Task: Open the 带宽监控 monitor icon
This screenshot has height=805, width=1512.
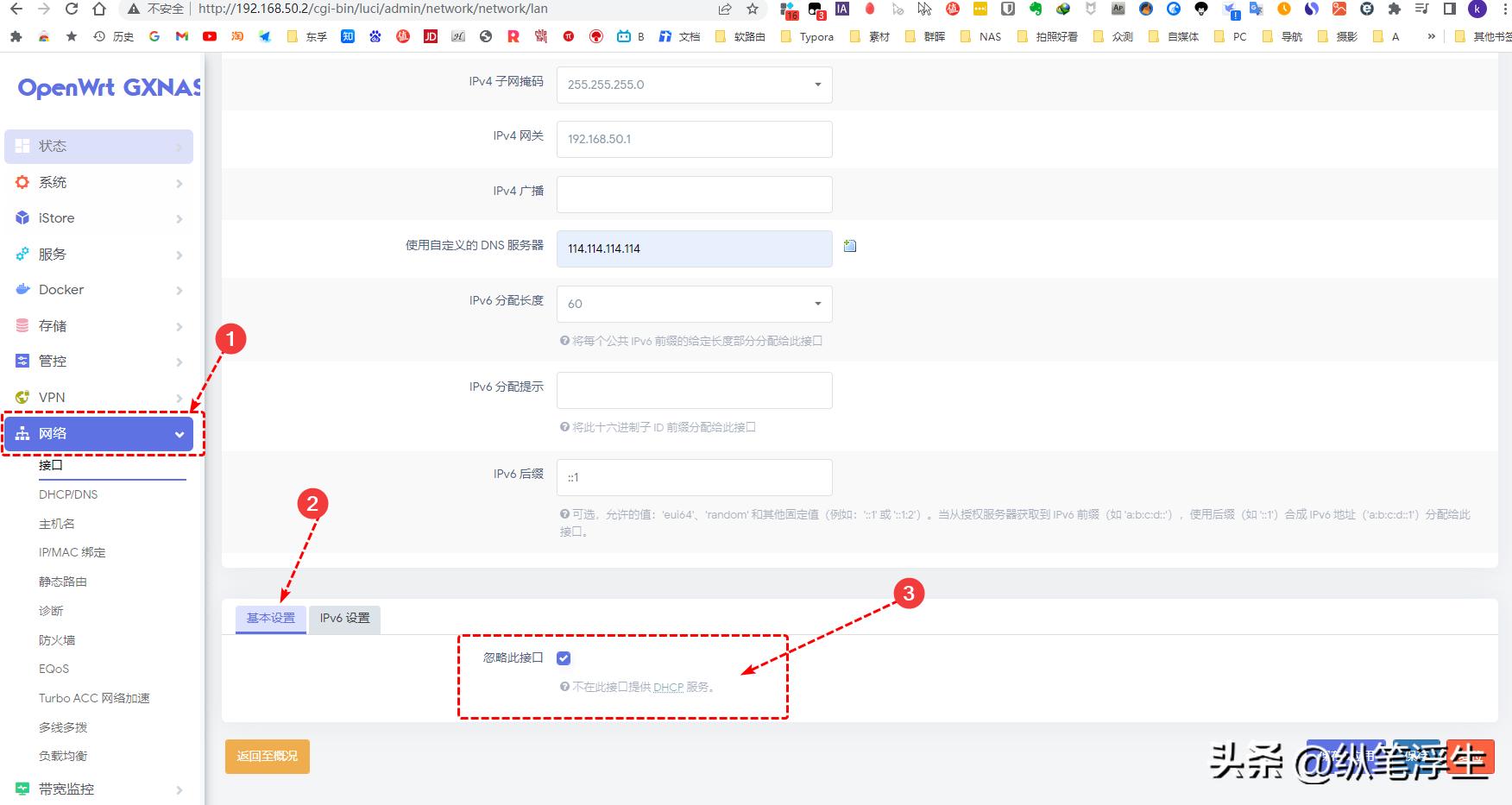Action: point(21,788)
